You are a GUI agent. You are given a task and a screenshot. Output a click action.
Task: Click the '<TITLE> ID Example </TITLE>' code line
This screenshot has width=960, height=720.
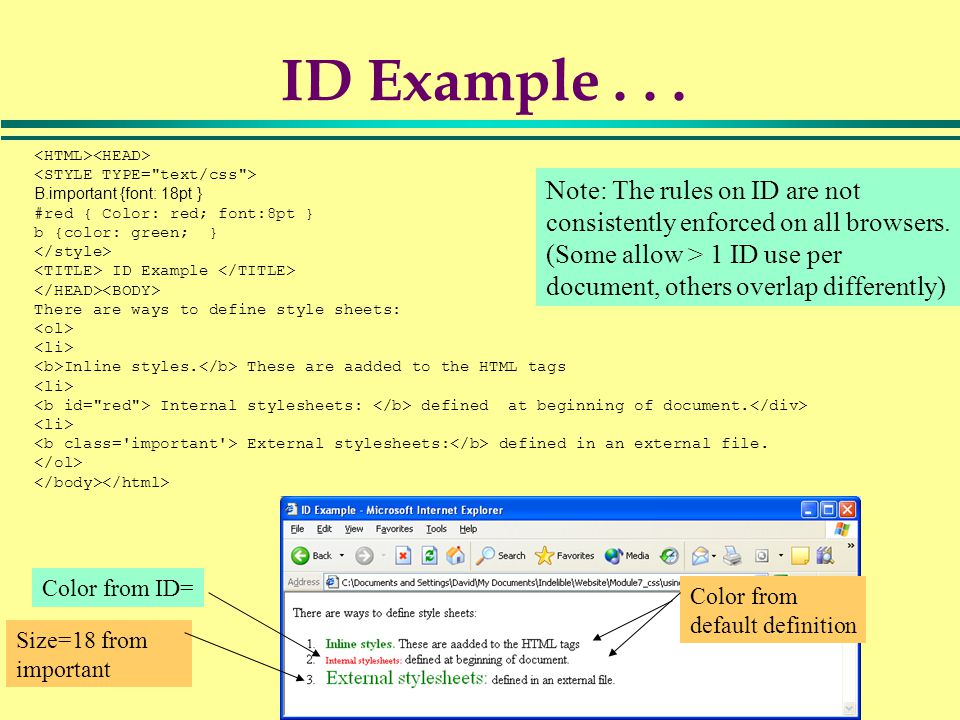click(165, 271)
